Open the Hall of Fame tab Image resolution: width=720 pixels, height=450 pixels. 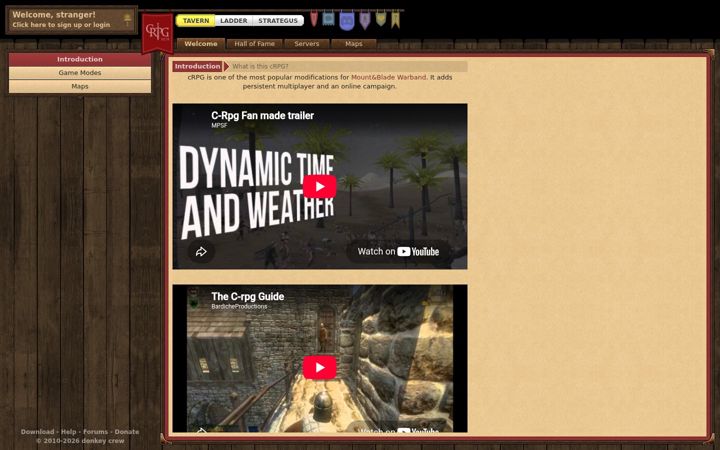(x=254, y=44)
